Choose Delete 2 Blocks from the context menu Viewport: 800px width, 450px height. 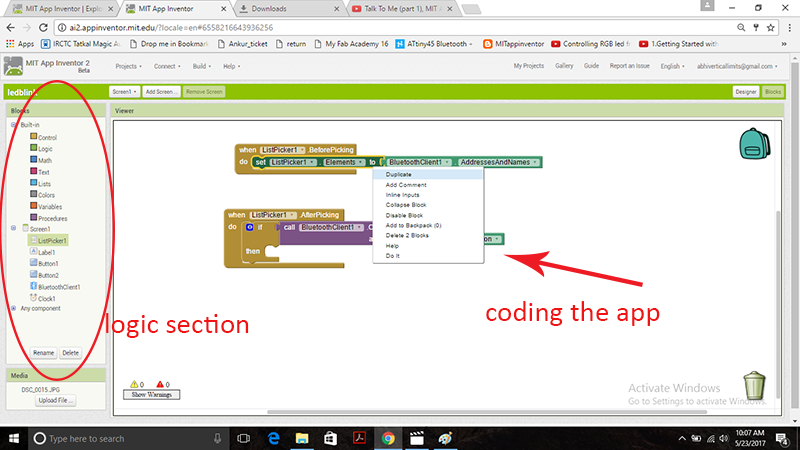[x=428, y=235]
